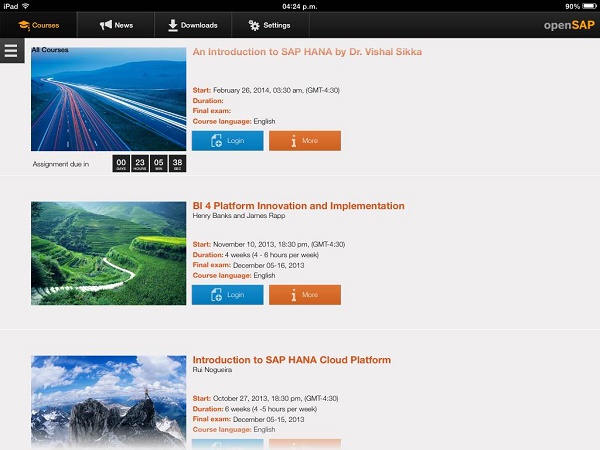Tap the assignment countdown seconds box showing 38

pyautogui.click(x=177, y=164)
